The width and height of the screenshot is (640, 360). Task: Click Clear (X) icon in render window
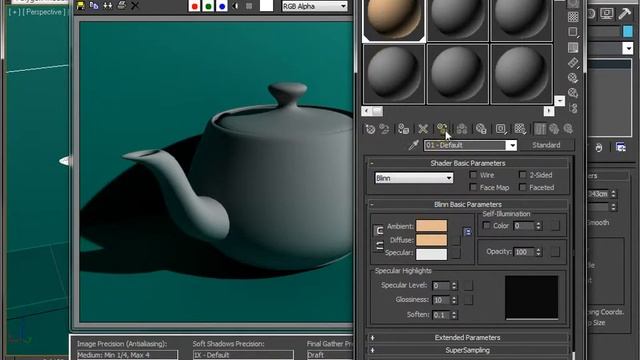pyautogui.click(x=135, y=5)
